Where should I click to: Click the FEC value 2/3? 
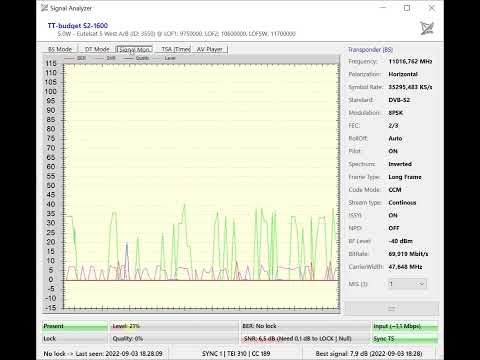[393, 126]
